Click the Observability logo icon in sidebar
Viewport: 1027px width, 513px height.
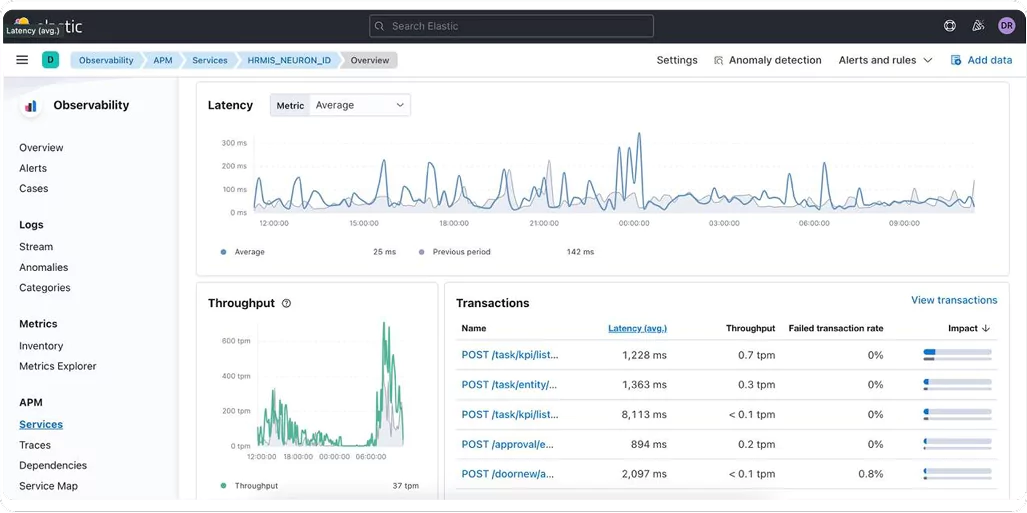pos(31,106)
